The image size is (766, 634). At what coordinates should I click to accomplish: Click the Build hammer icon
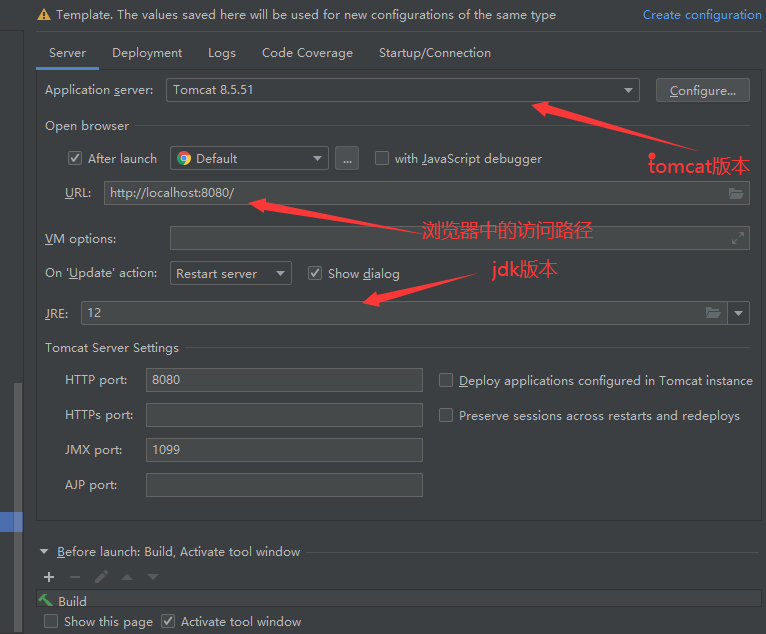pos(45,600)
